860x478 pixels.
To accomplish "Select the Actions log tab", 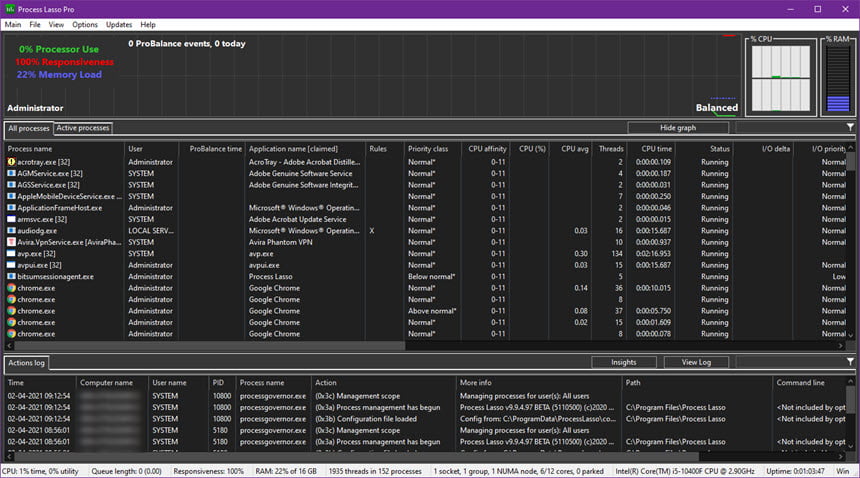I will coord(26,363).
